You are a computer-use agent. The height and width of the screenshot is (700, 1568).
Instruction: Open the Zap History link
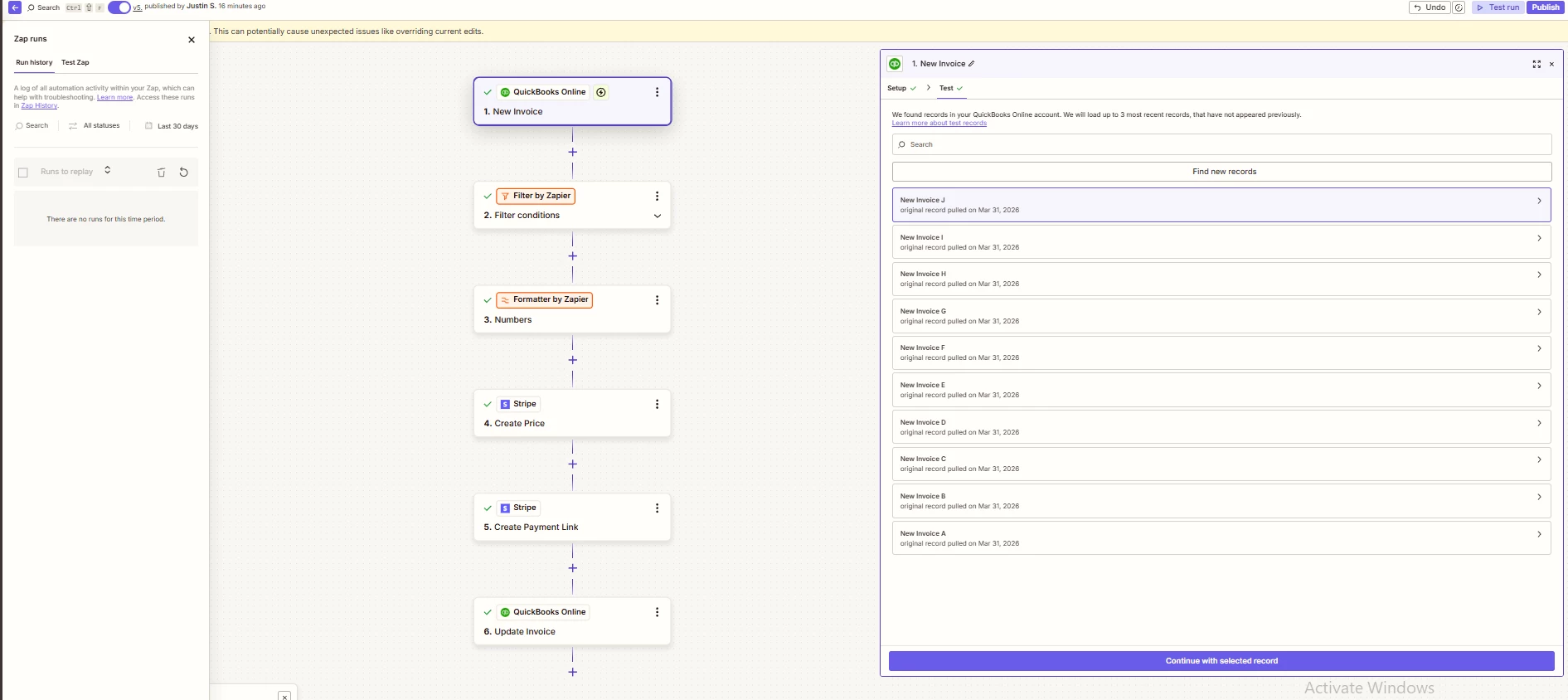point(39,105)
